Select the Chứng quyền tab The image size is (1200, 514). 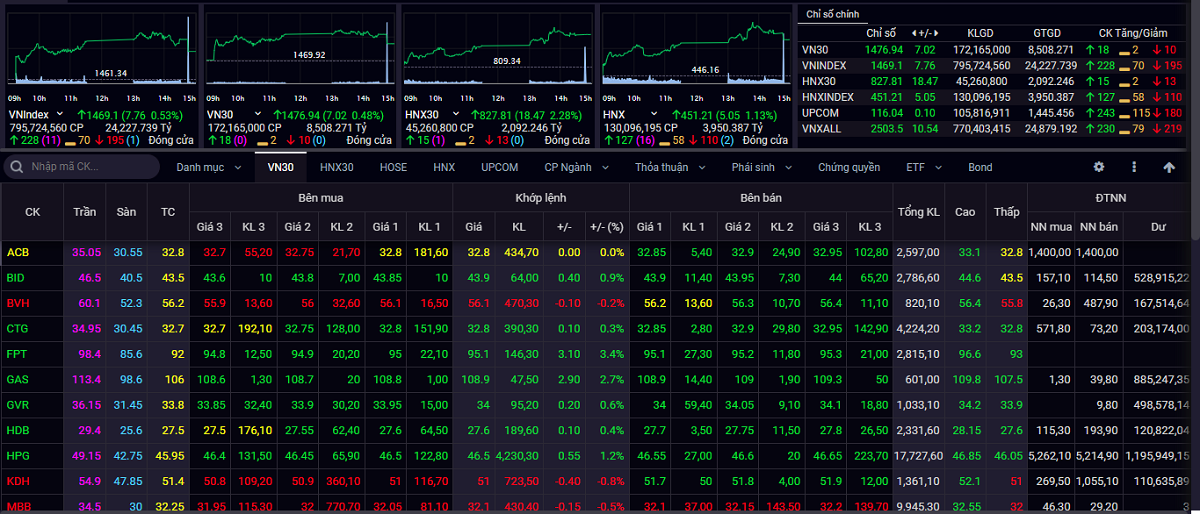(848, 167)
